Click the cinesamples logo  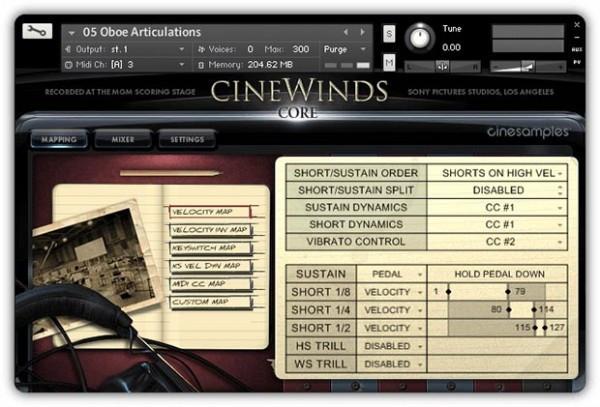coord(527,132)
